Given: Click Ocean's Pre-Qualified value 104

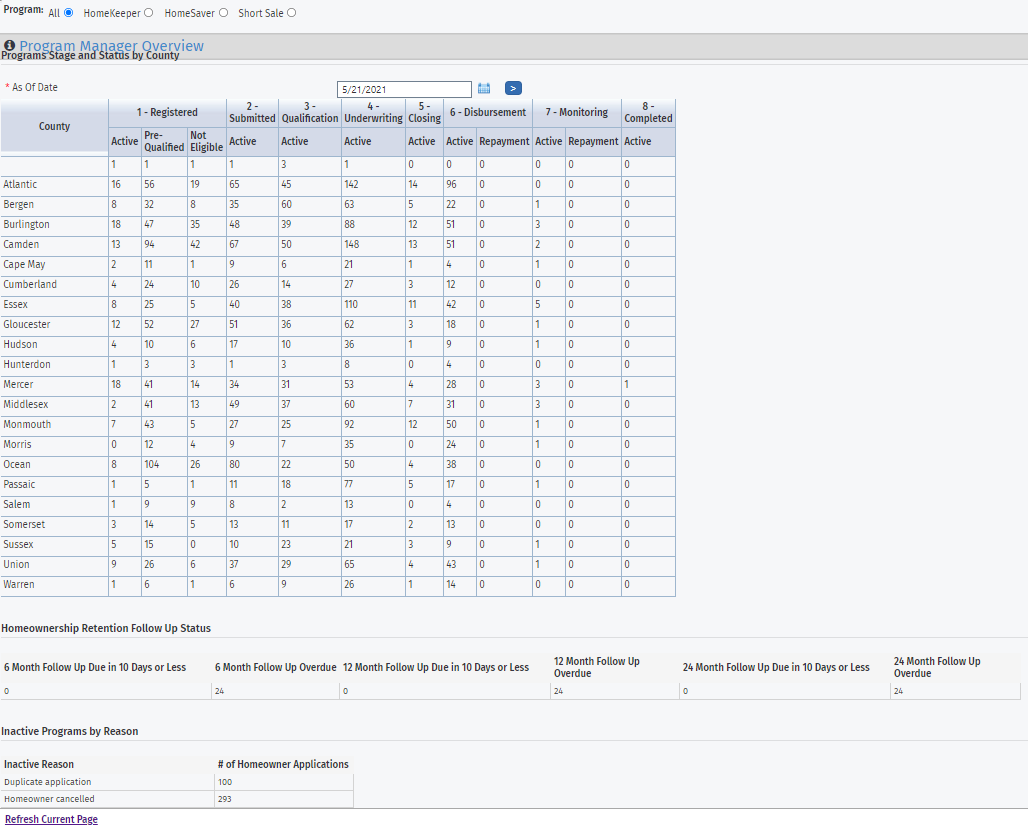Looking at the screenshot, I should pos(151,464).
